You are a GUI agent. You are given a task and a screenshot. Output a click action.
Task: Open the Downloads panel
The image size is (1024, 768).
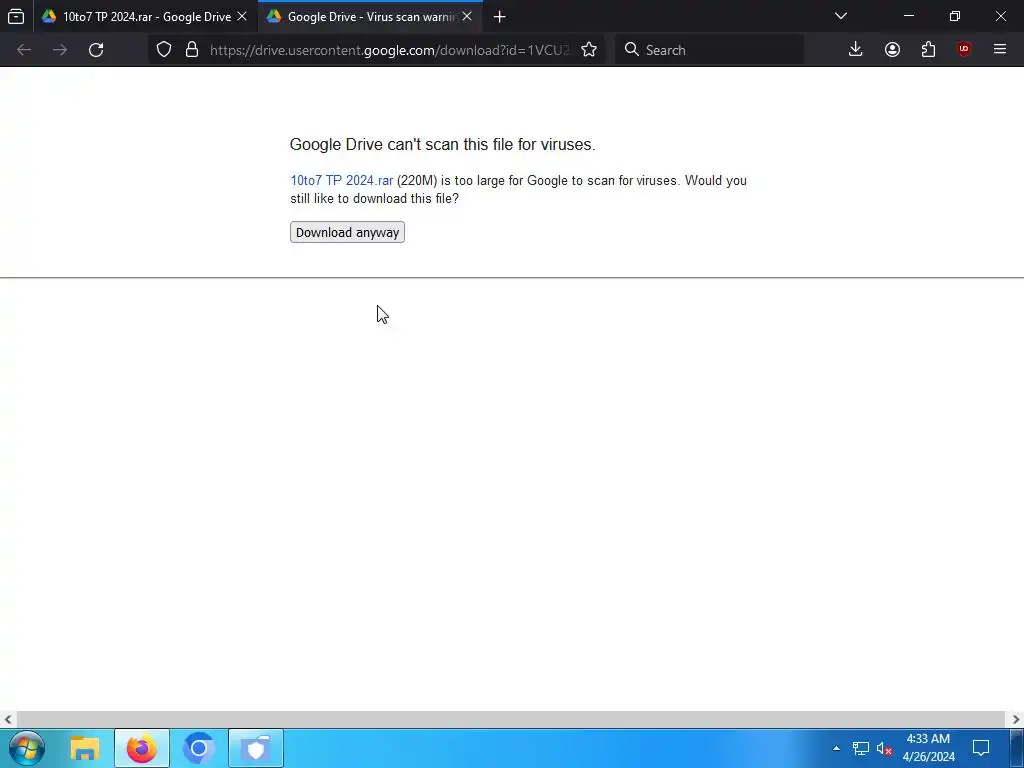pos(856,50)
